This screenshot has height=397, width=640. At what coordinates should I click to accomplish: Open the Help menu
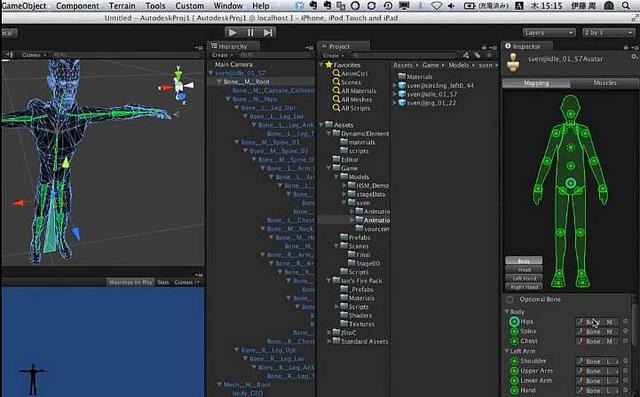click(260, 6)
